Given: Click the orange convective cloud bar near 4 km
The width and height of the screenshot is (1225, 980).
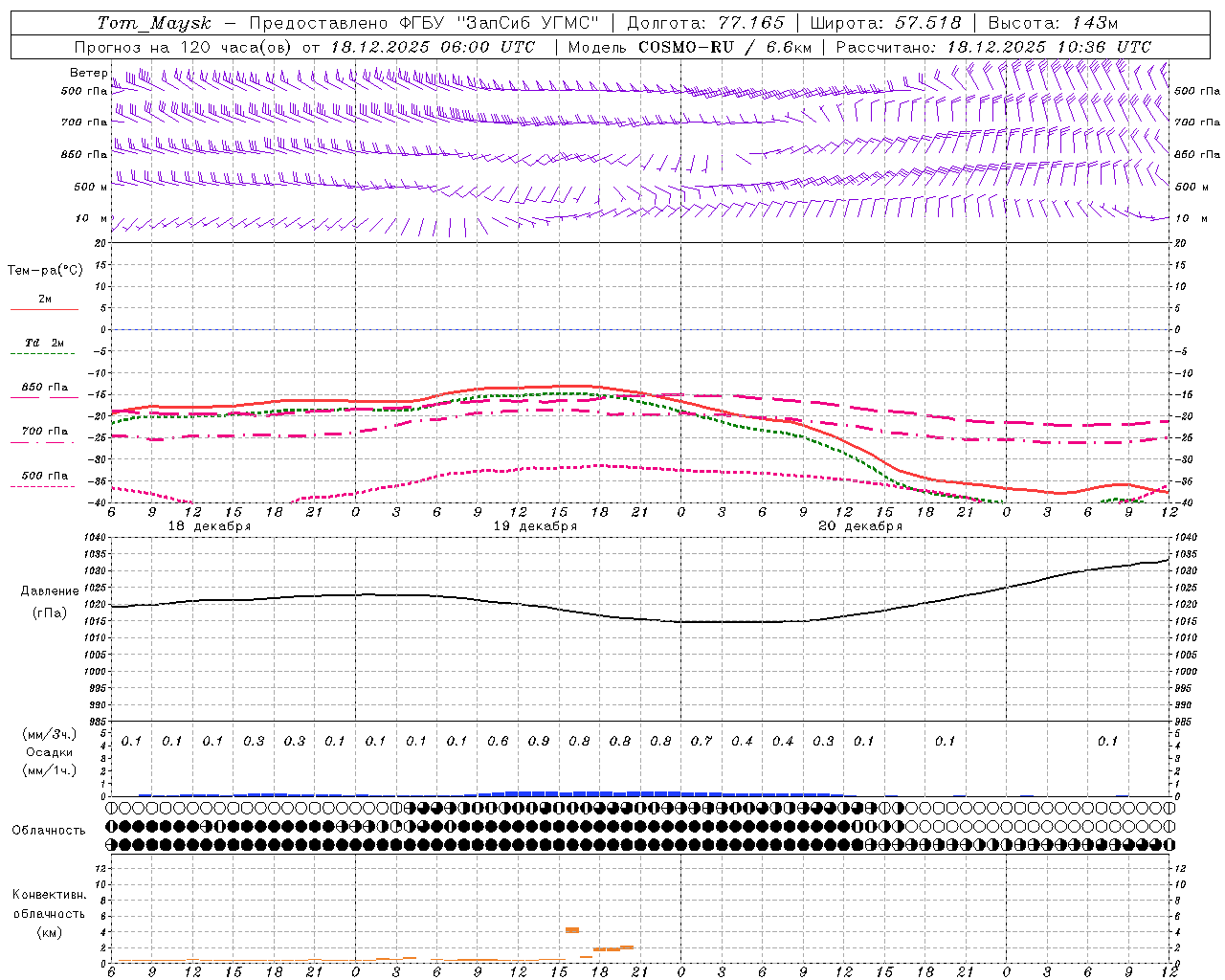Looking at the screenshot, I should point(572,929).
